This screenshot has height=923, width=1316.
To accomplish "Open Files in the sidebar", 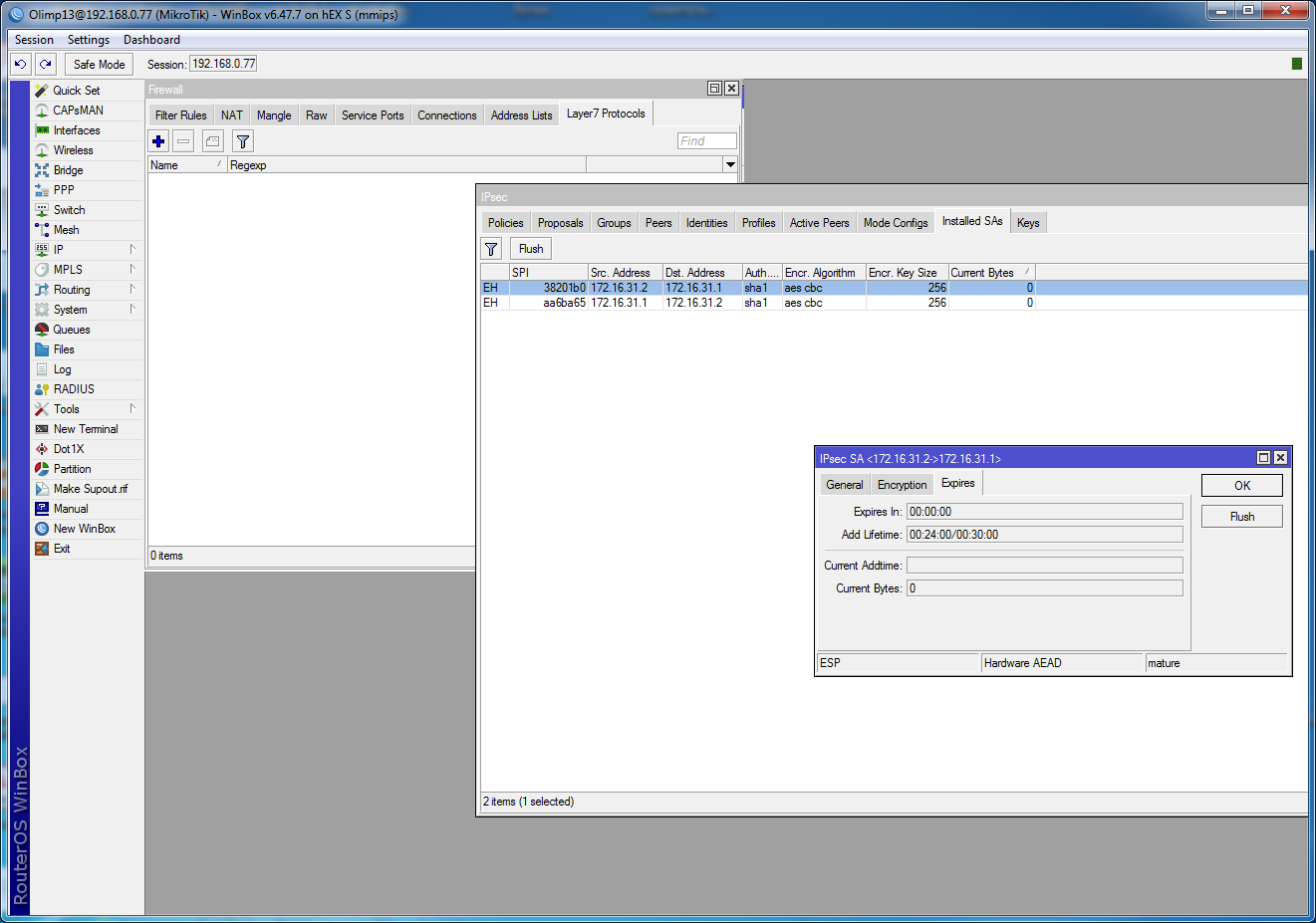I will tap(64, 349).
